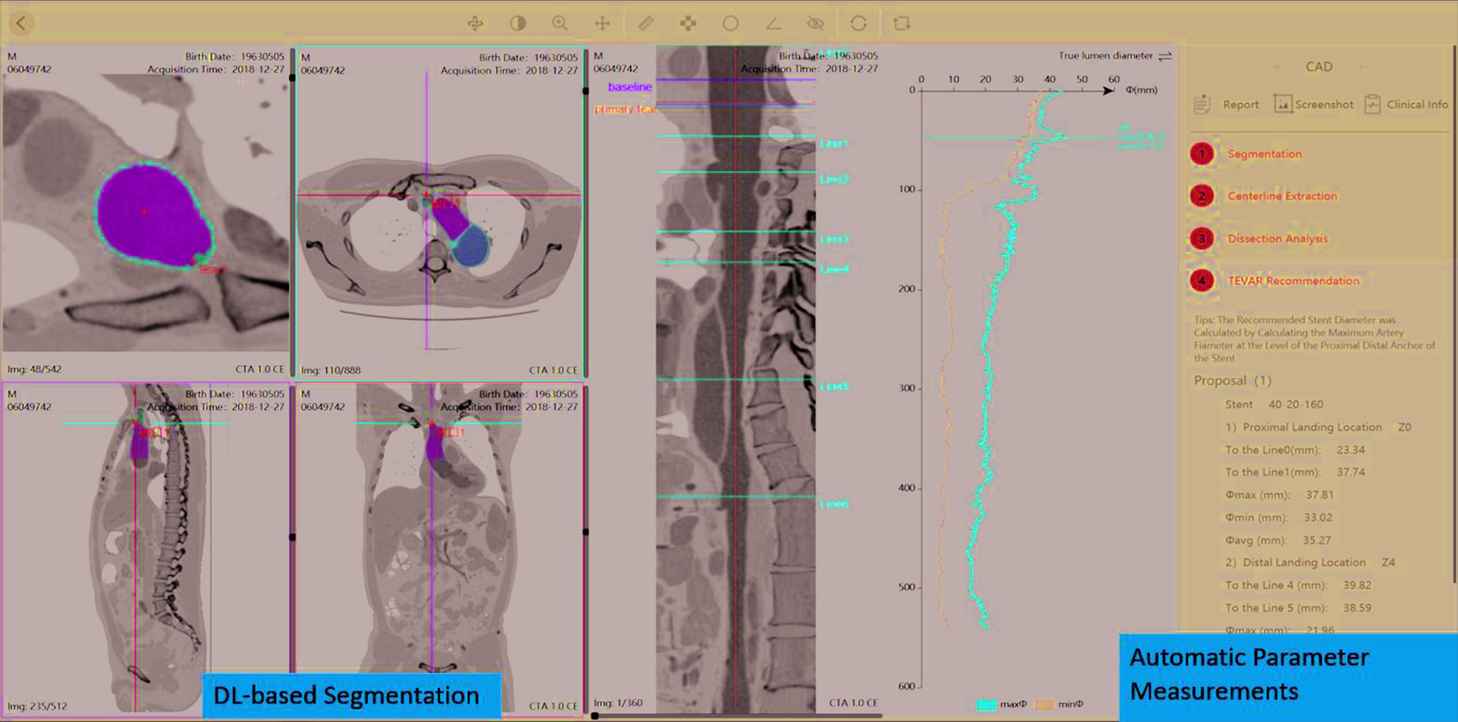Image resolution: width=1458 pixels, height=722 pixels.
Task: Click the reset refresh icon
Action: coord(858,23)
